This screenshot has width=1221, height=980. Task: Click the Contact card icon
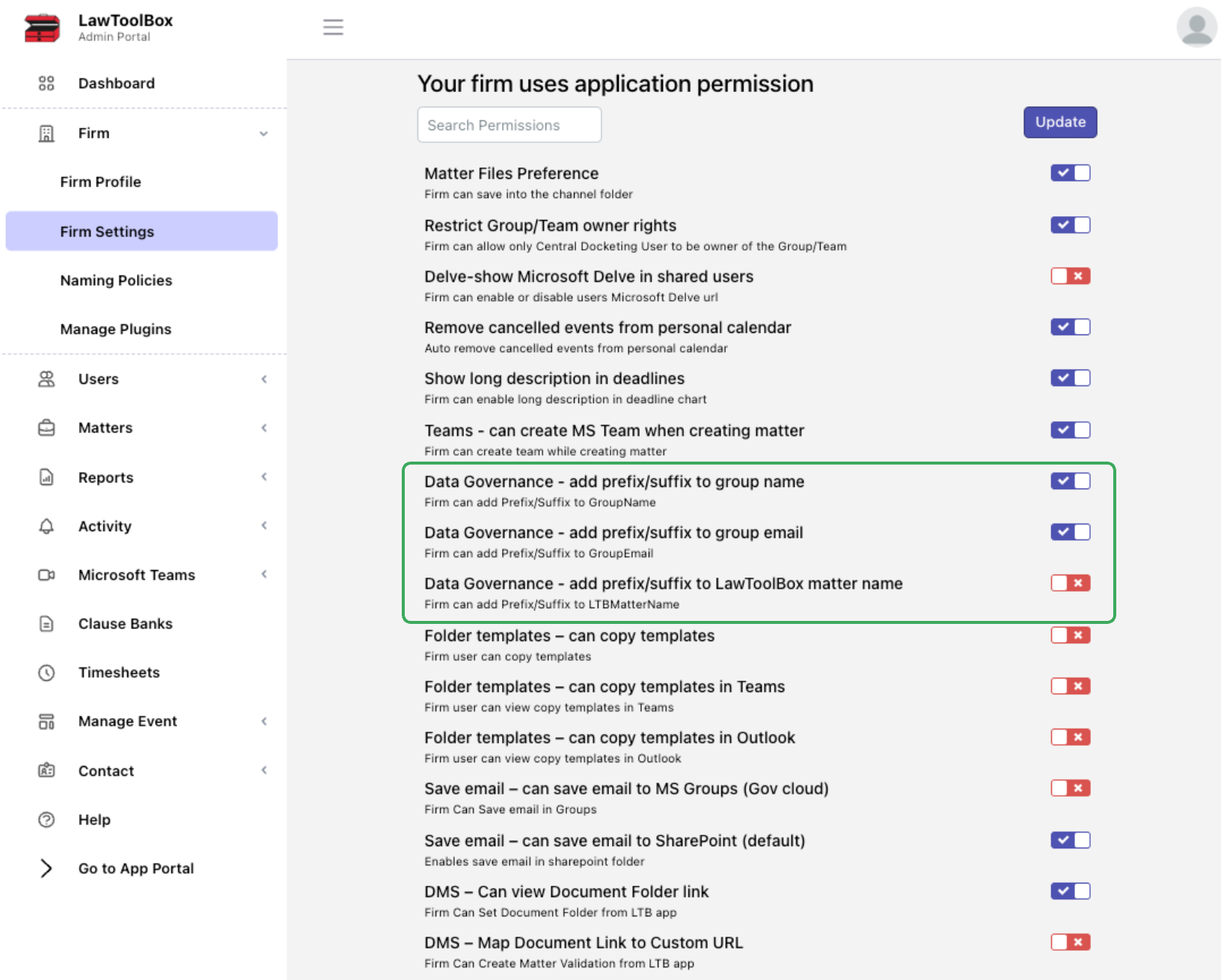[x=46, y=771]
